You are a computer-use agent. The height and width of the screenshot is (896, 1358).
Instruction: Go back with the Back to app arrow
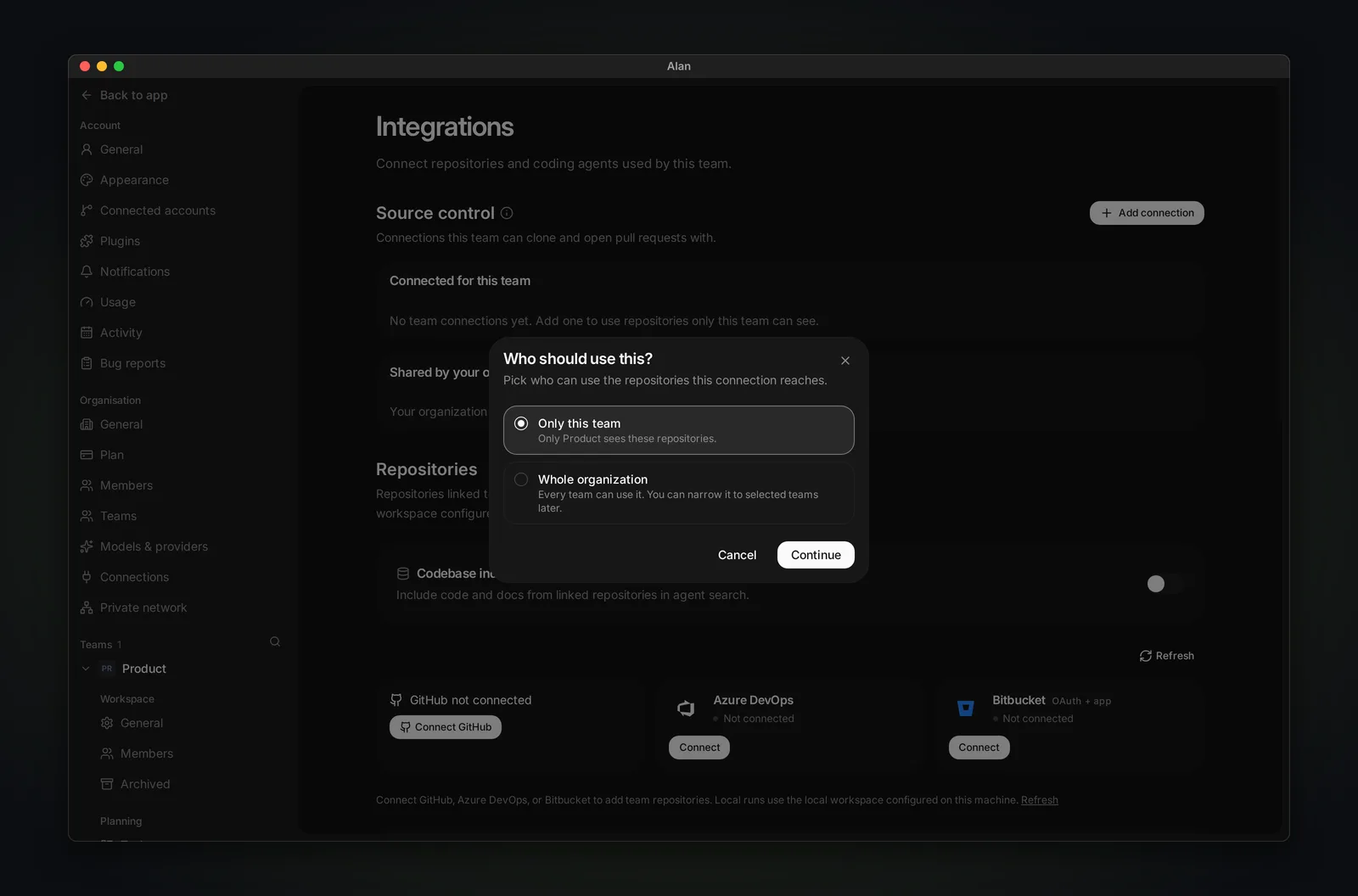87,95
